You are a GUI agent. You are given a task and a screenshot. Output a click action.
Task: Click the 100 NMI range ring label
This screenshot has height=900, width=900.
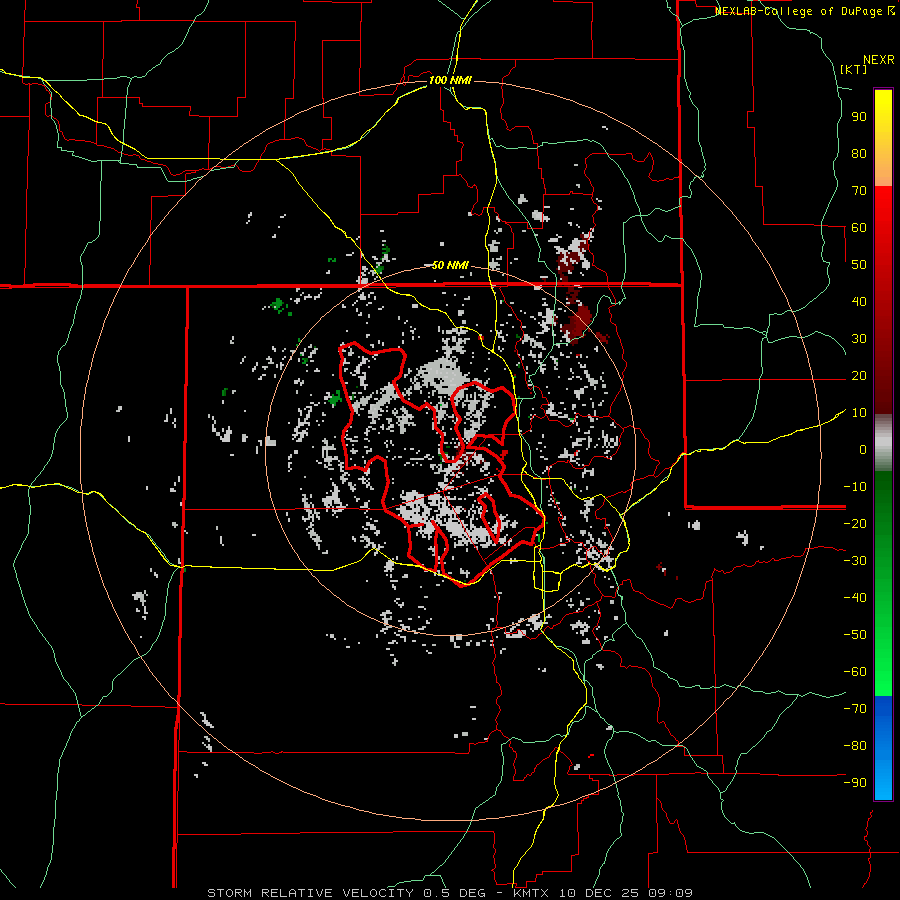(x=450, y=79)
